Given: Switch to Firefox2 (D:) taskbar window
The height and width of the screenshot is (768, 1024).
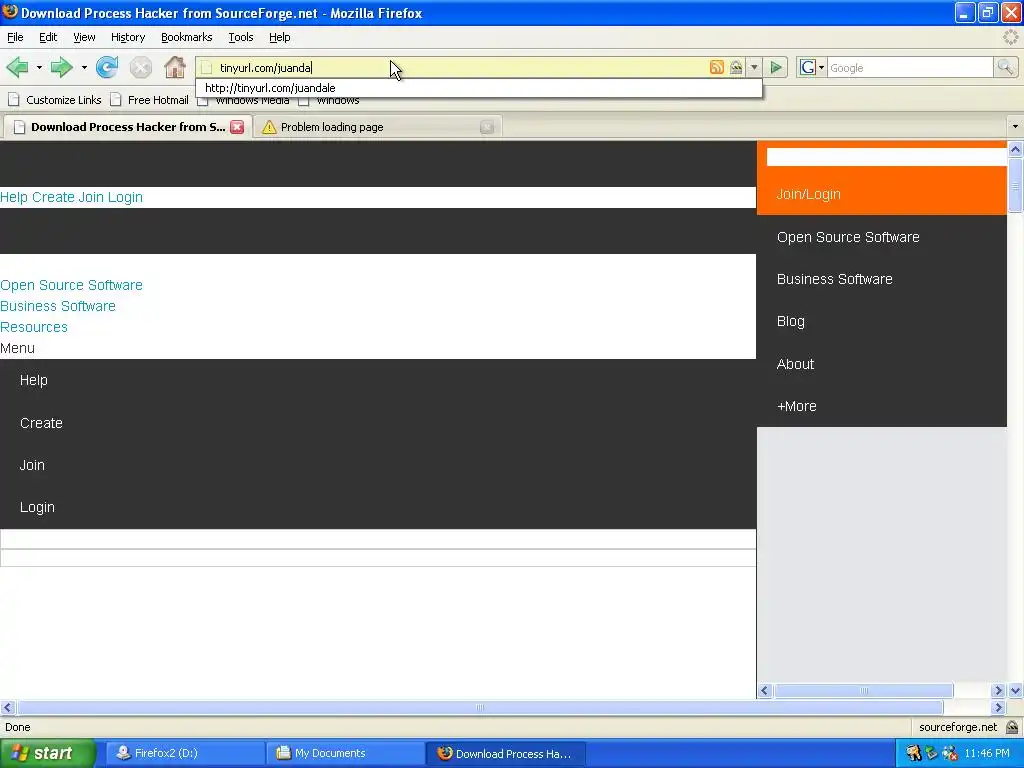Looking at the screenshot, I should [x=185, y=753].
